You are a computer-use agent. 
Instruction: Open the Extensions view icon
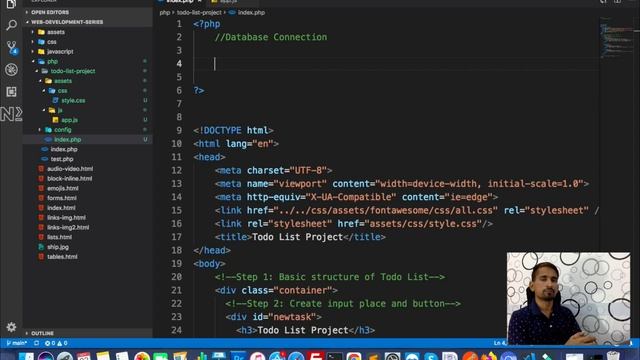click(x=11, y=91)
